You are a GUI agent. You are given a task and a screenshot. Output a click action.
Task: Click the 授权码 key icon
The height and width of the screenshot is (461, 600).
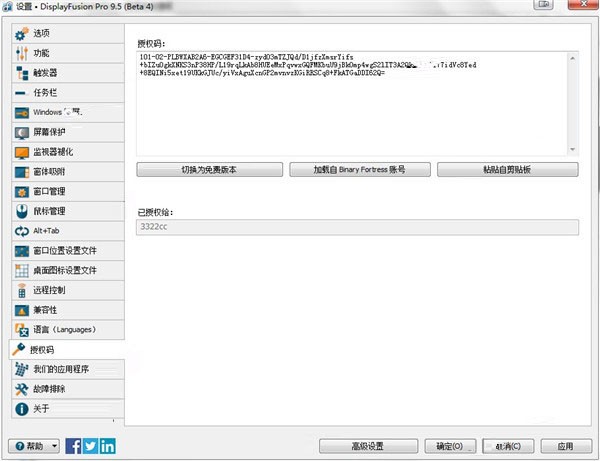[18, 349]
